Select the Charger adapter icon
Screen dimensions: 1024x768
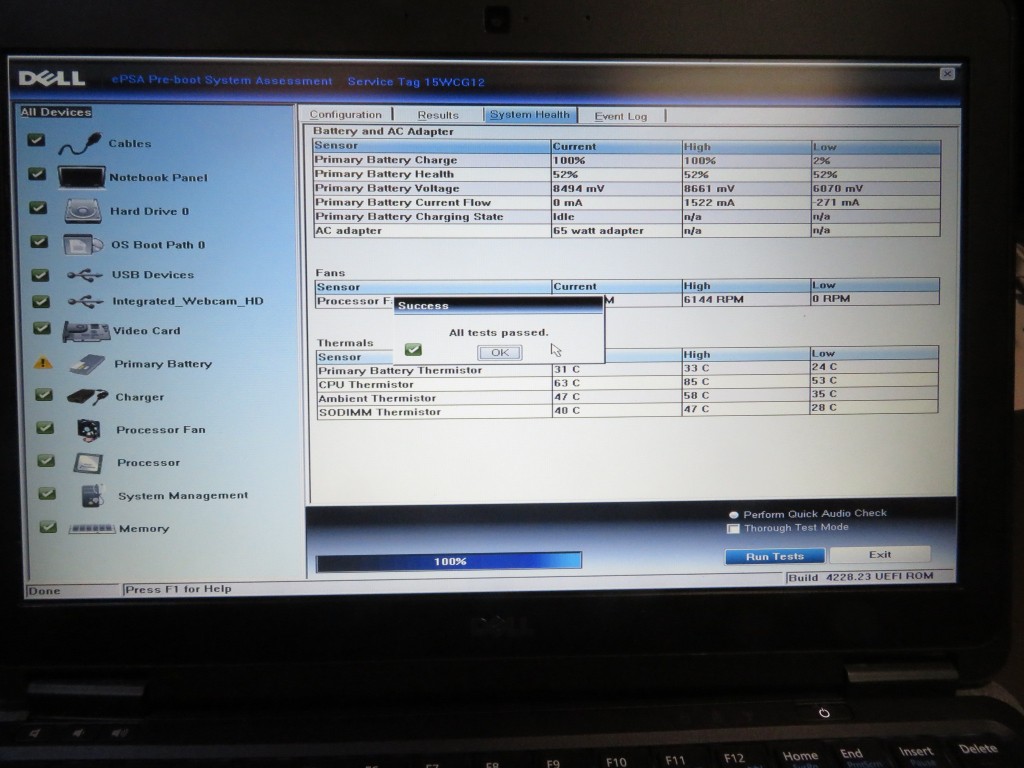pyautogui.click(x=87, y=396)
